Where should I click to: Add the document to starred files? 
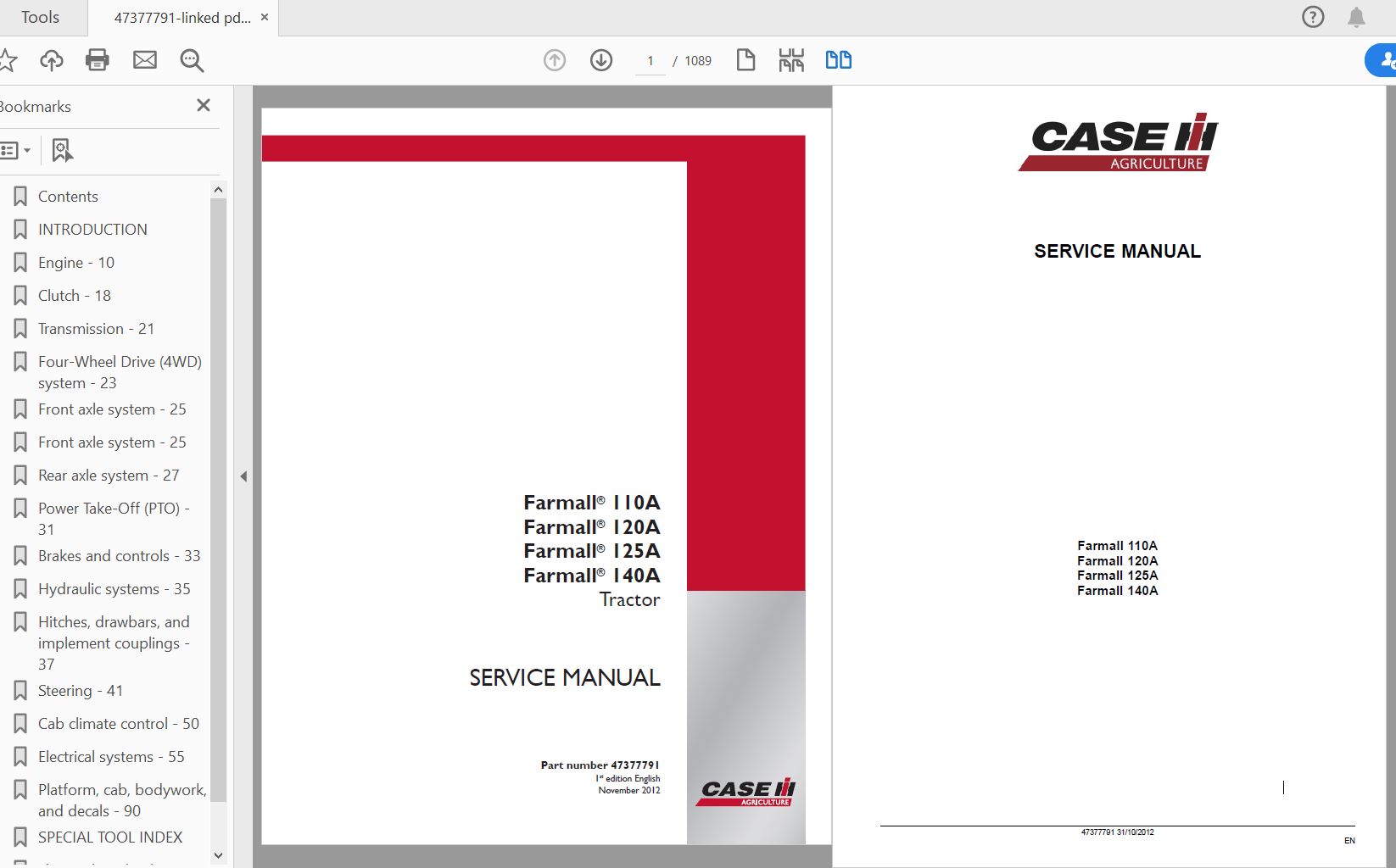click(8, 60)
